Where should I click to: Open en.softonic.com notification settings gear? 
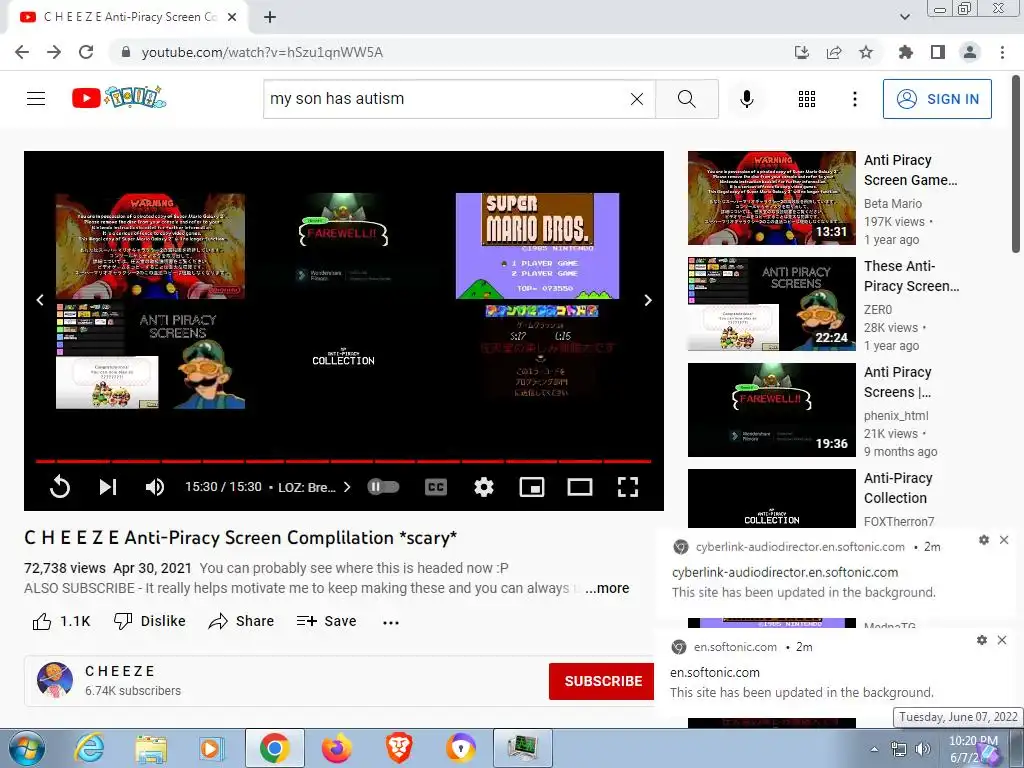click(x=982, y=640)
